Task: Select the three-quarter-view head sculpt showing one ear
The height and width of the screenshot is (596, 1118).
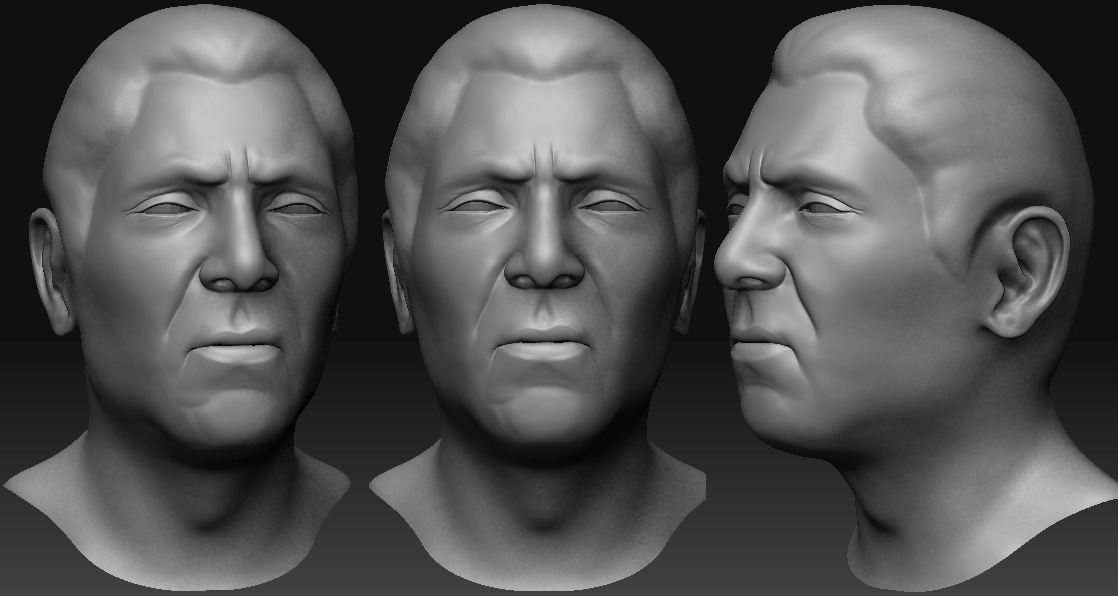Action: (178, 296)
